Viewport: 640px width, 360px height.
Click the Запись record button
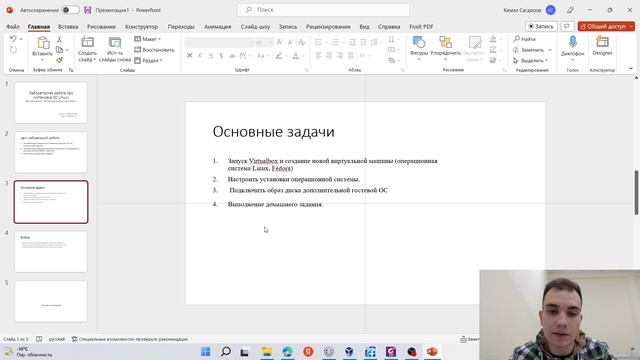coord(541,26)
